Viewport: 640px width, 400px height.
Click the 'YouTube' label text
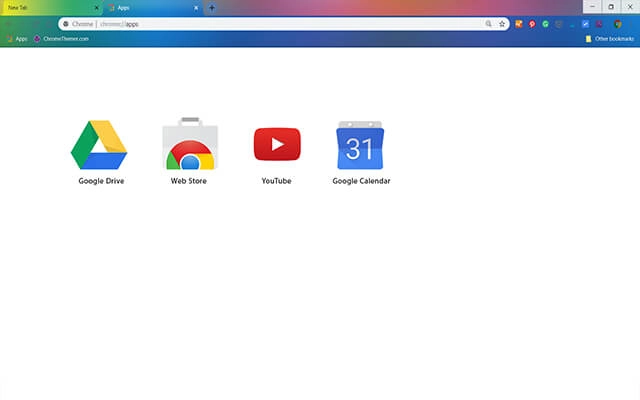(276, 181)
